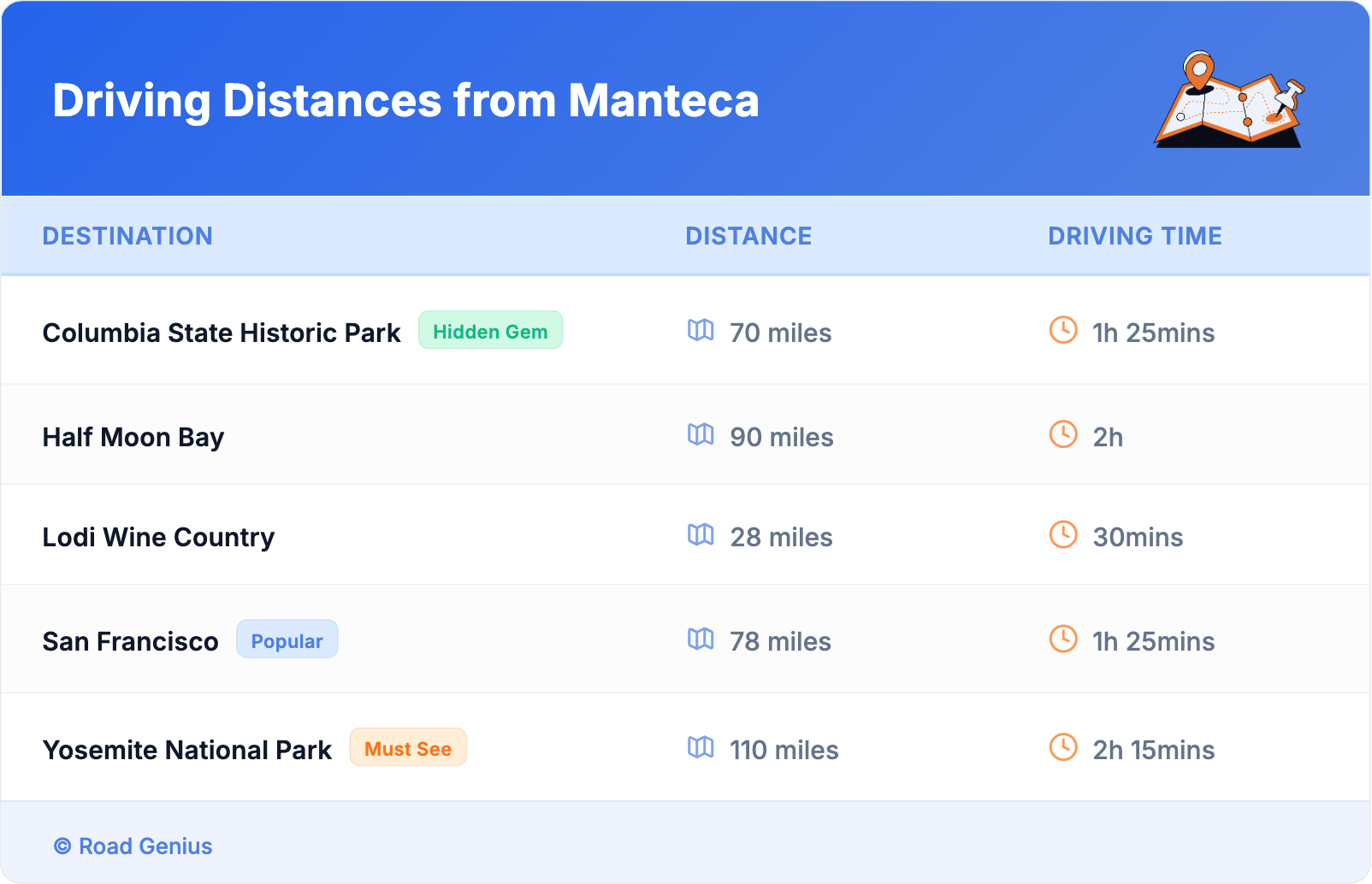
Task: Click the map icon beside 28 miles
Action: click(701, 534)
